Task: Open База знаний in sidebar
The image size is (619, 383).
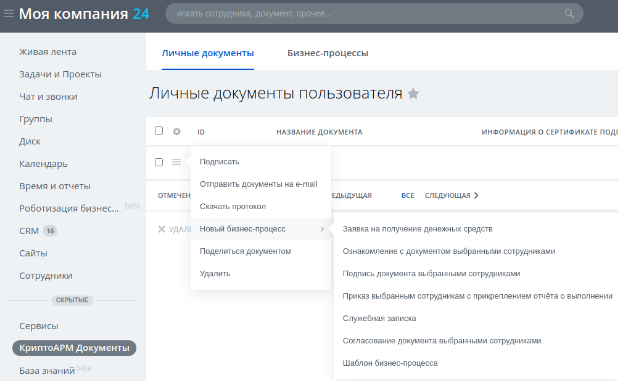Action: [47, 371]
